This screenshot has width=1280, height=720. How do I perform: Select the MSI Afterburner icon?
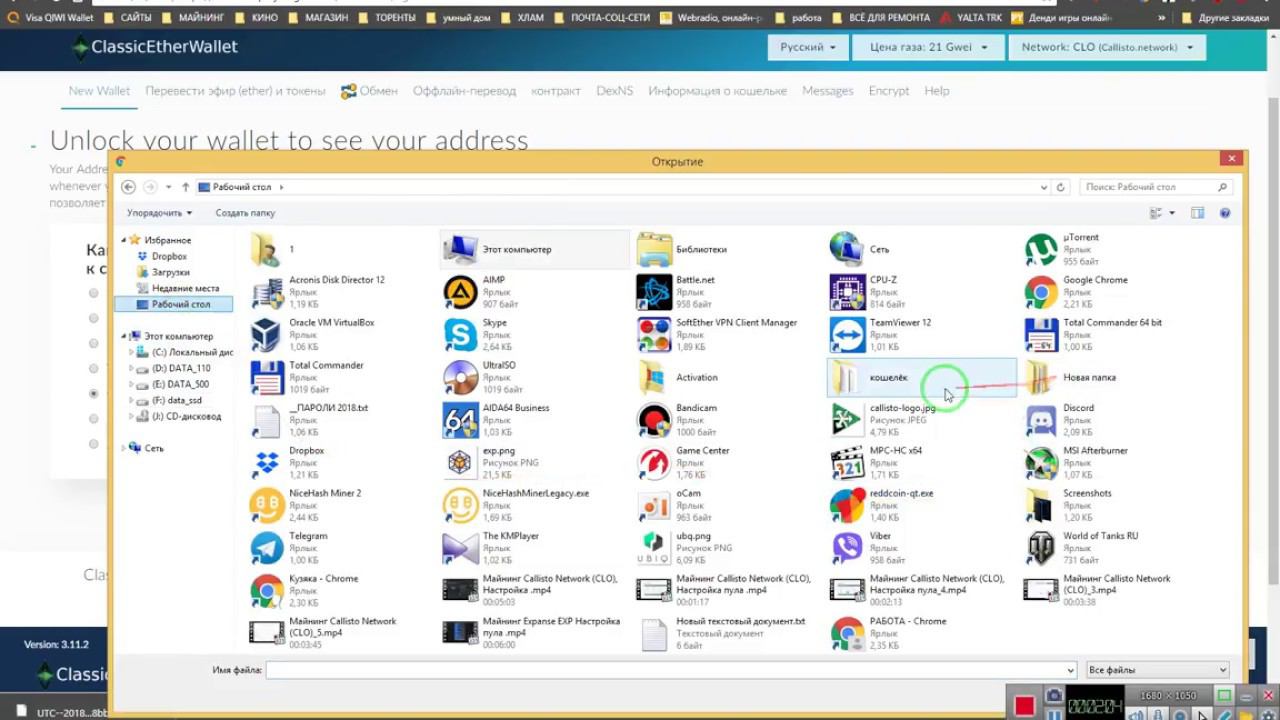pyautogui.click(x=1041, y=463)
